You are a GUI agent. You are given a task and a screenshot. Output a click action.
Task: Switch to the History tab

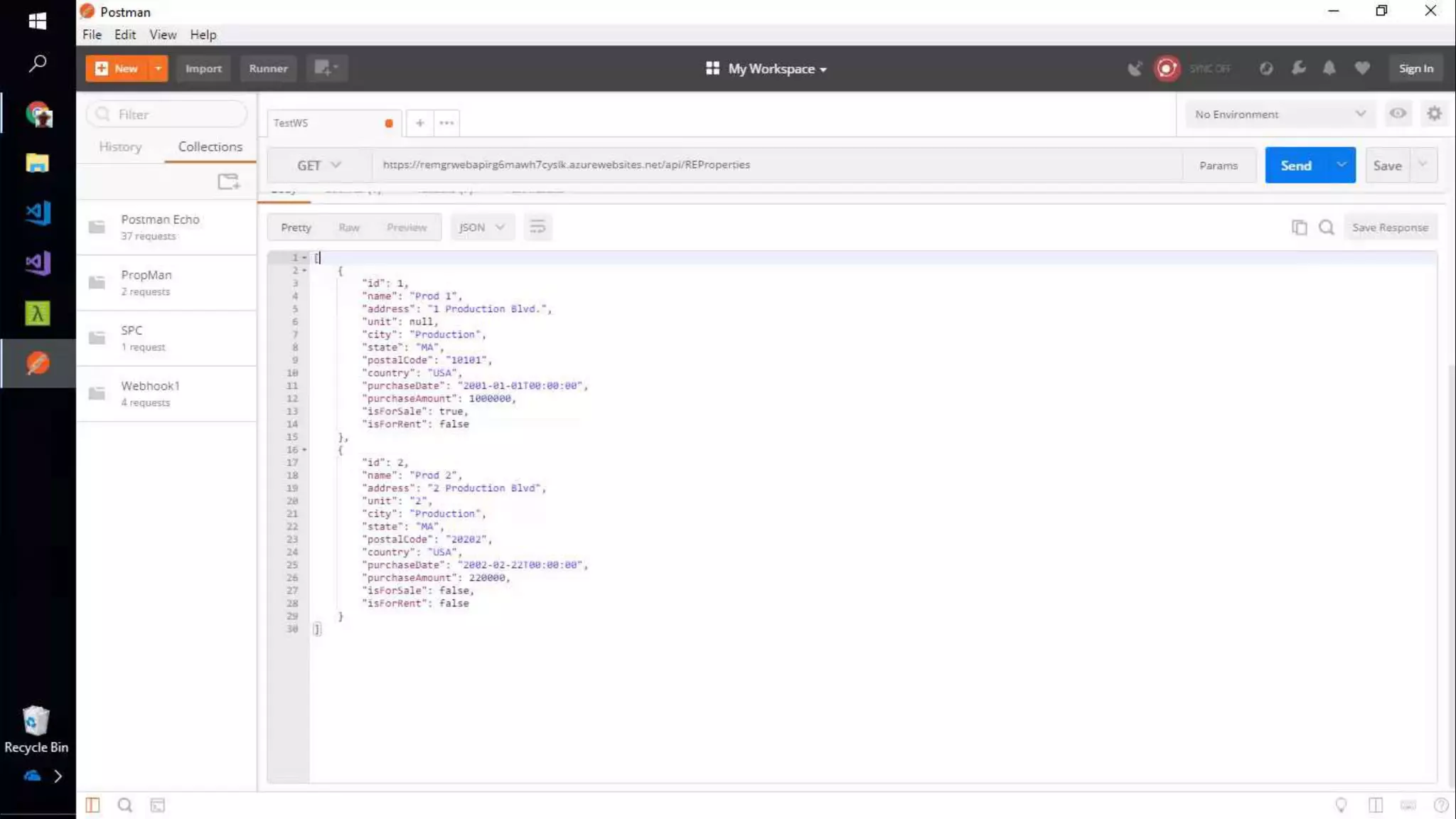pyautogui.click(x=120, y=146)
